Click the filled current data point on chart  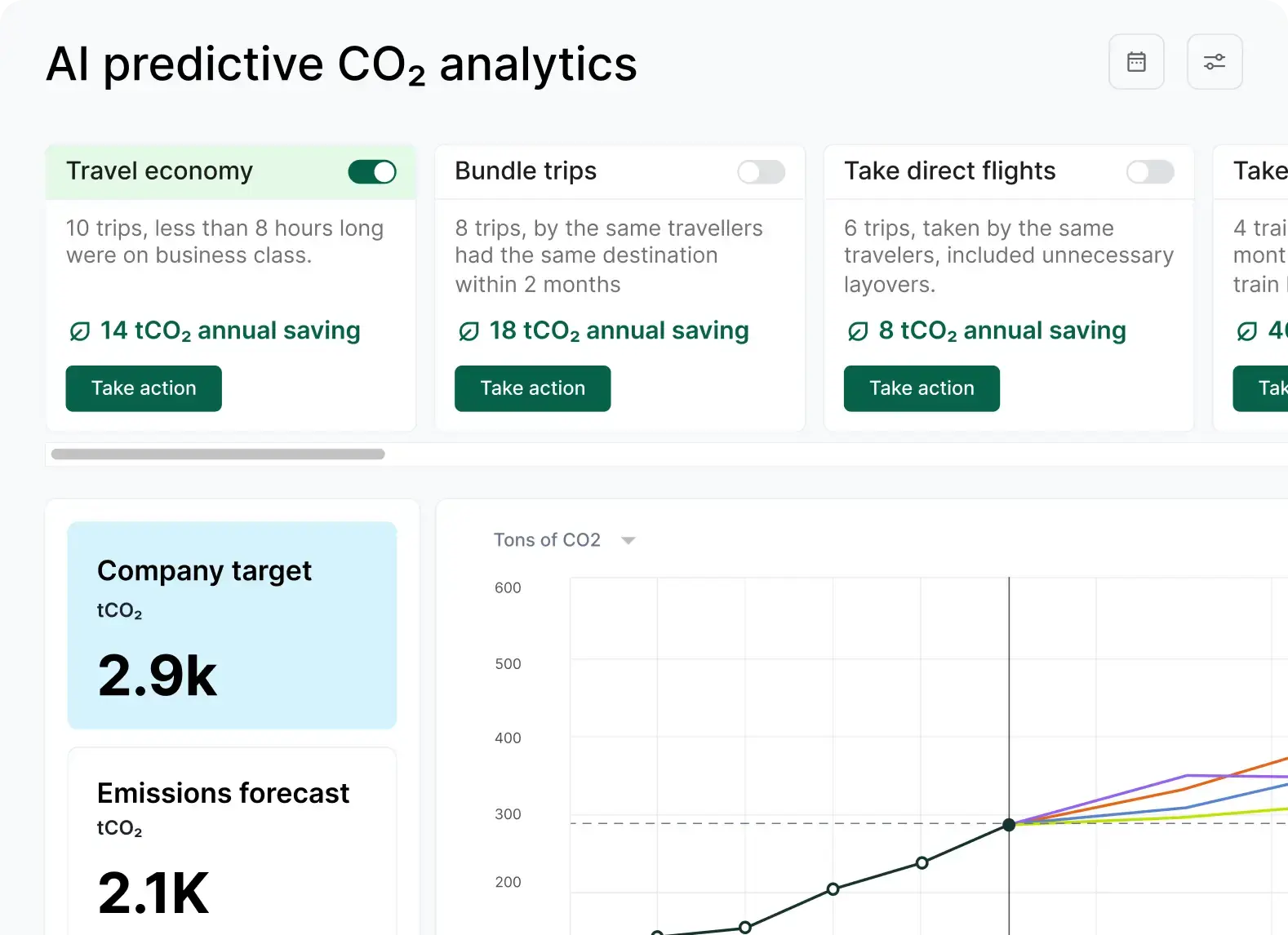[x=1009, y=825]
